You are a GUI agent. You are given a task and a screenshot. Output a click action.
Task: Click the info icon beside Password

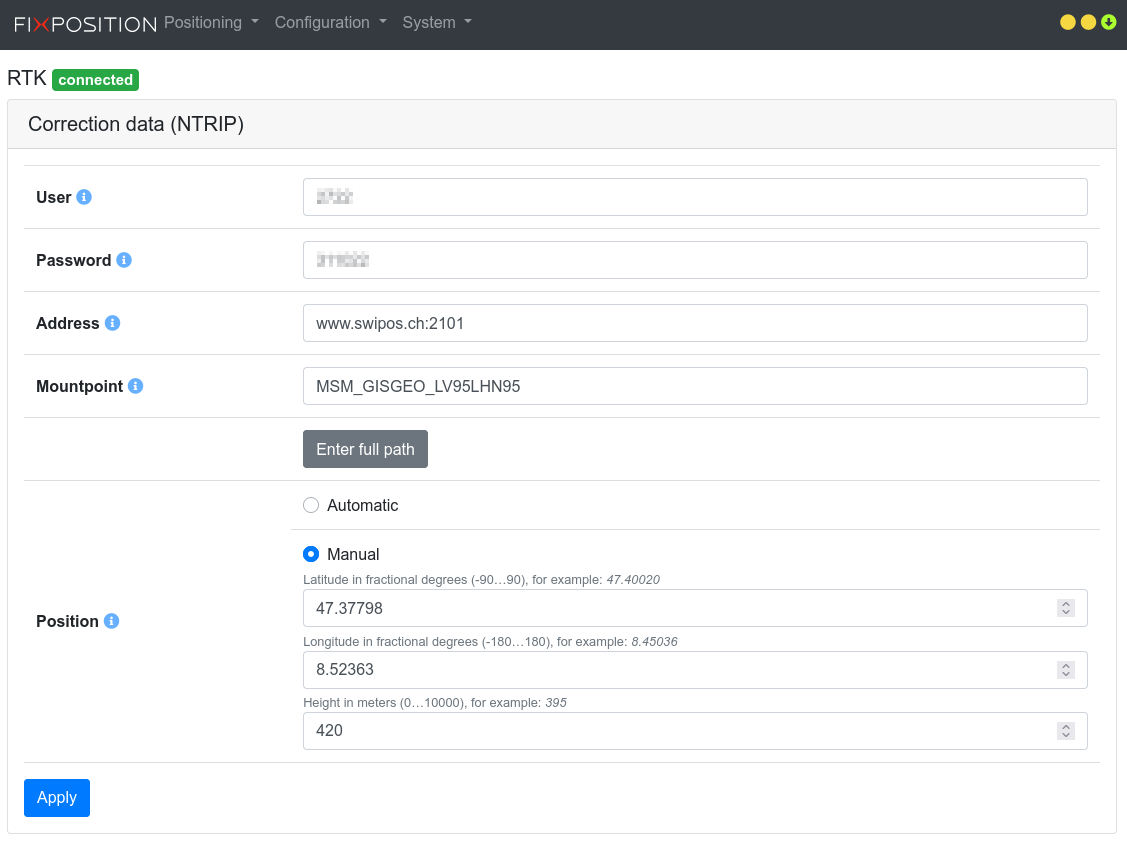124,260
